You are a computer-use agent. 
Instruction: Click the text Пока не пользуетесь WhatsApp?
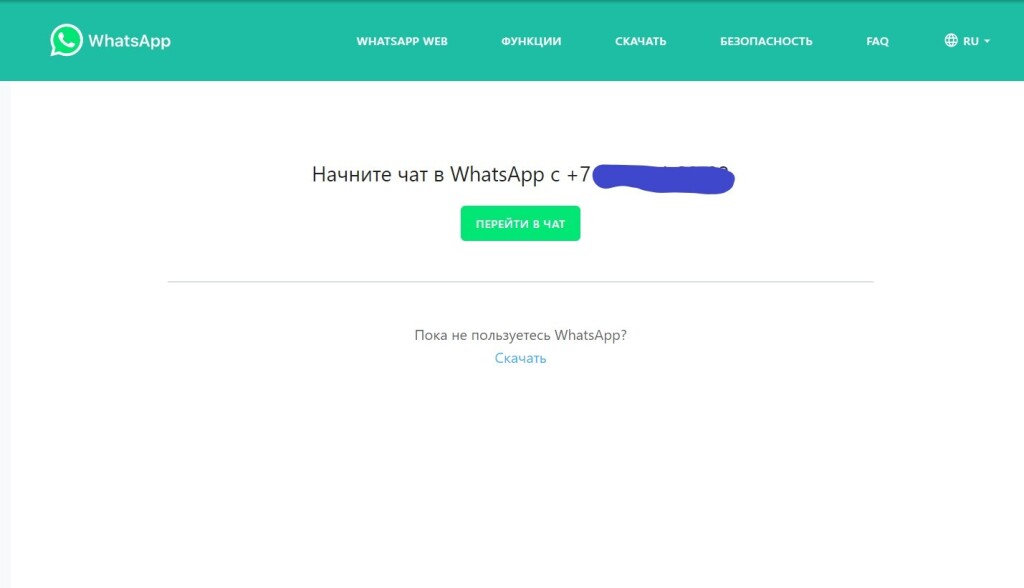tap(520, 335)
